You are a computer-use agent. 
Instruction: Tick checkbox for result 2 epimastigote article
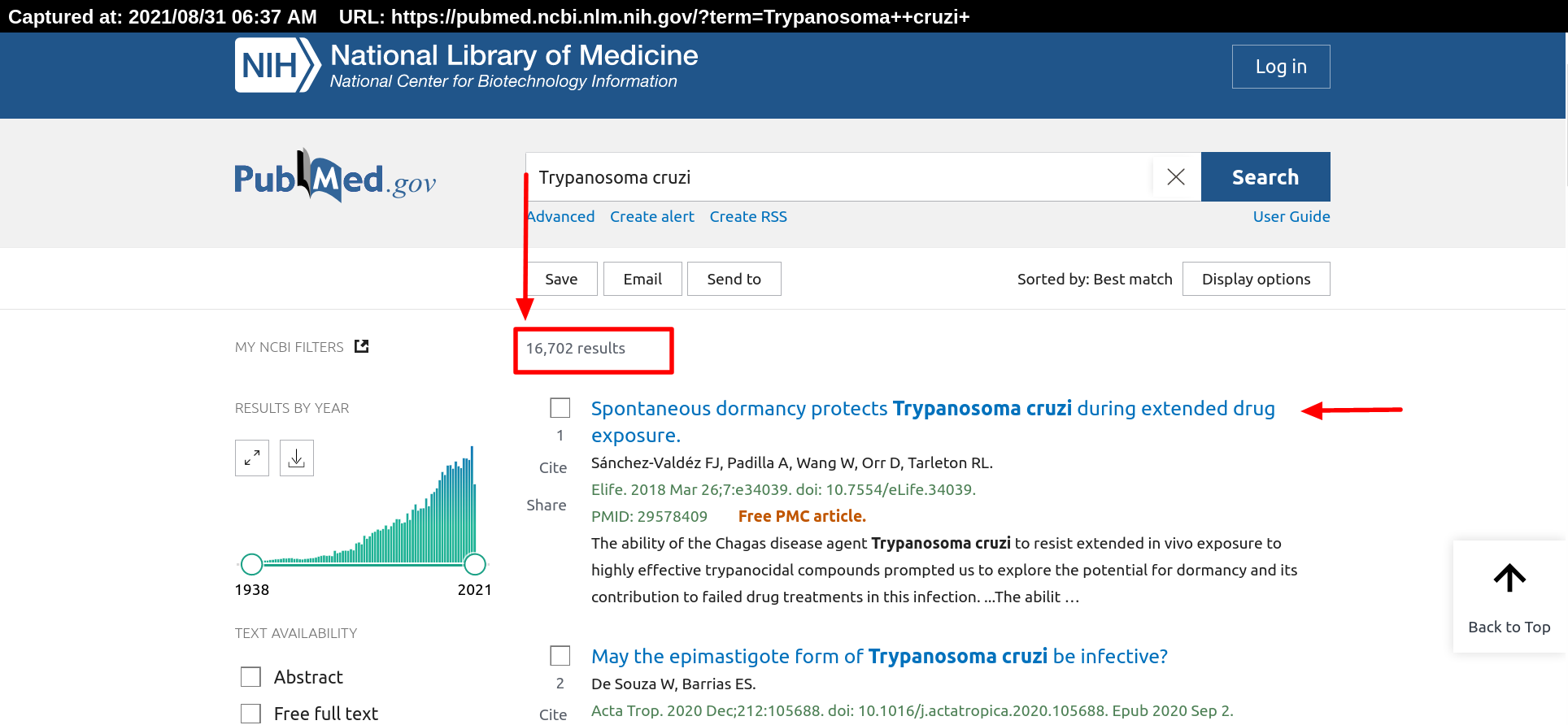pos(560,655)
